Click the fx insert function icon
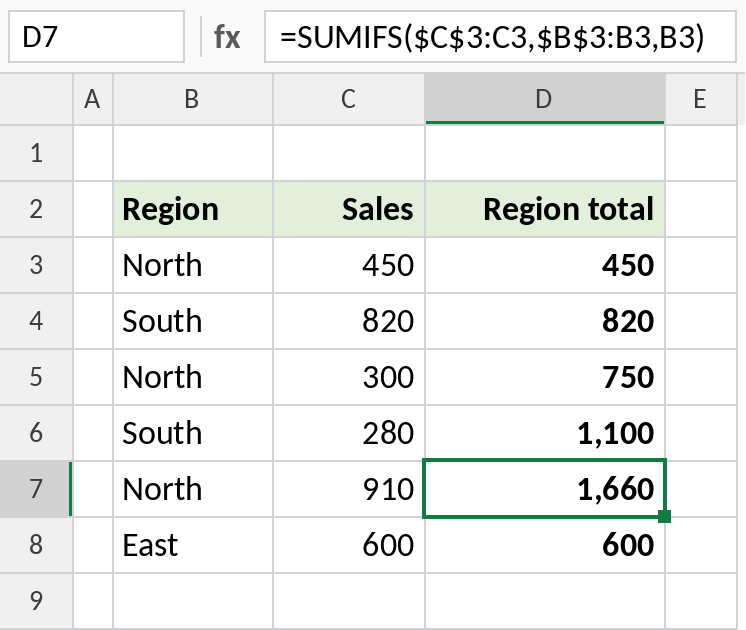 coord(227,37)
